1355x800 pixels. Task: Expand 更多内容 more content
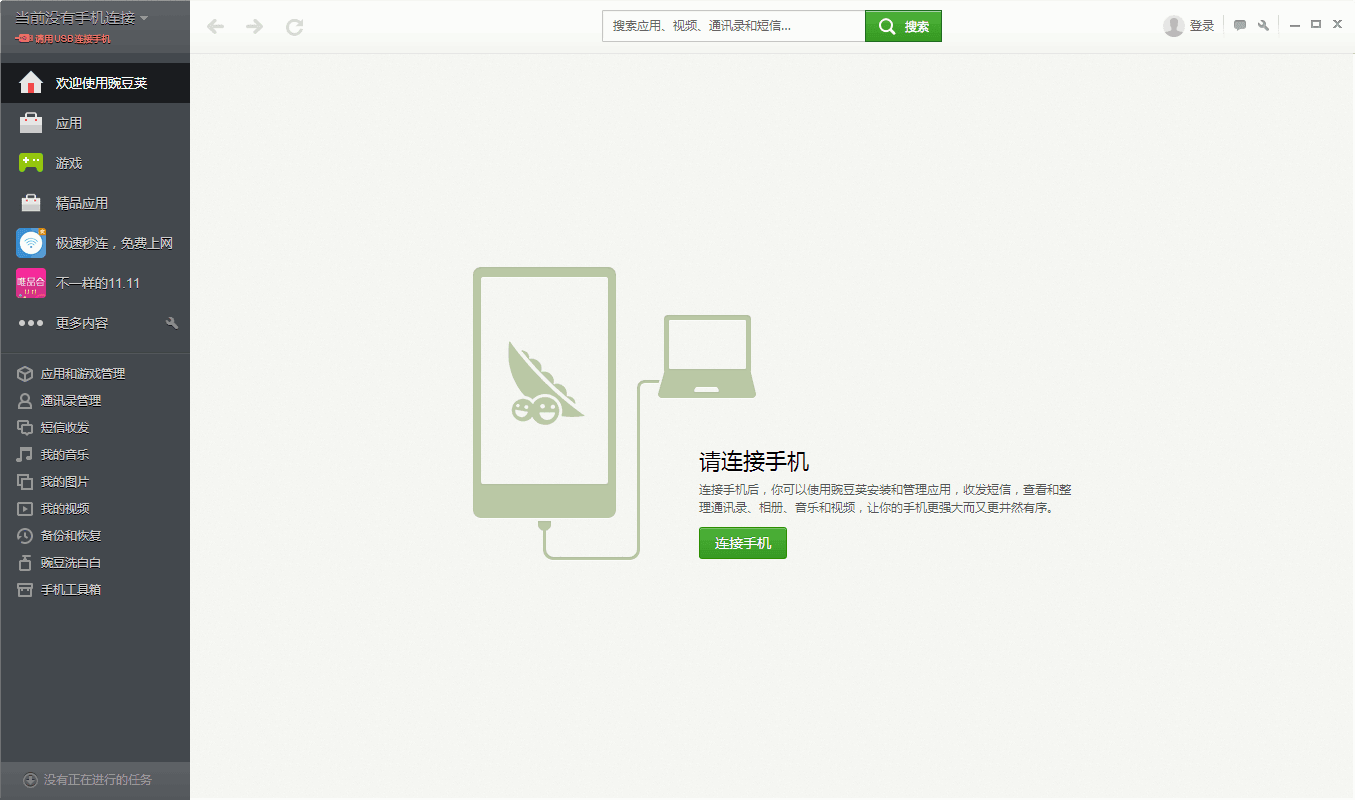82,323
